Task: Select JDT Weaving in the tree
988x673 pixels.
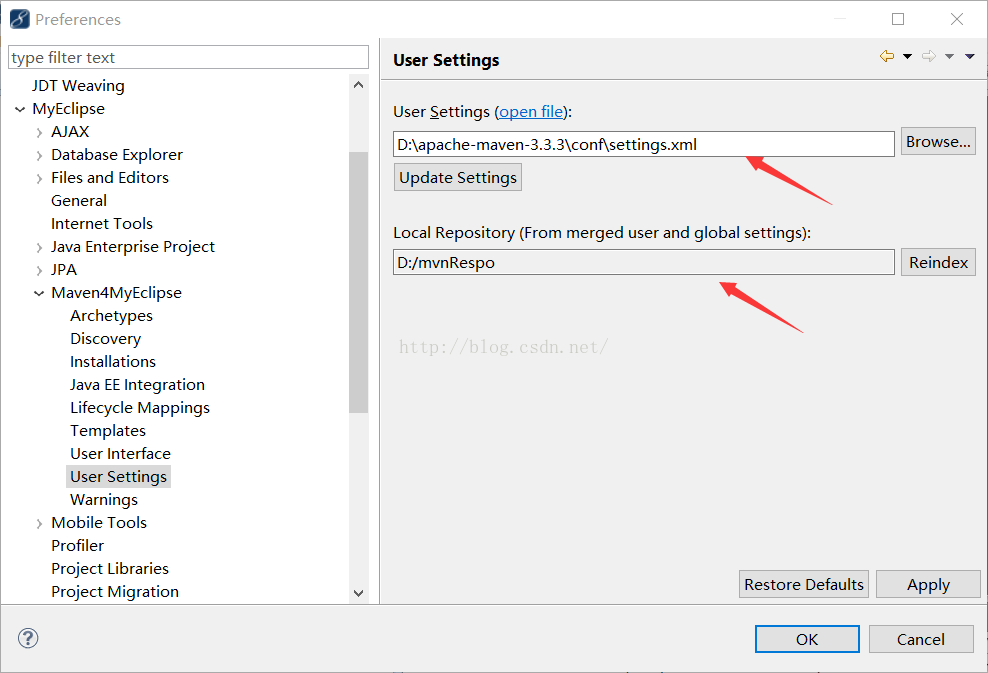Action: pyautogui.click(x=78, y=86)
